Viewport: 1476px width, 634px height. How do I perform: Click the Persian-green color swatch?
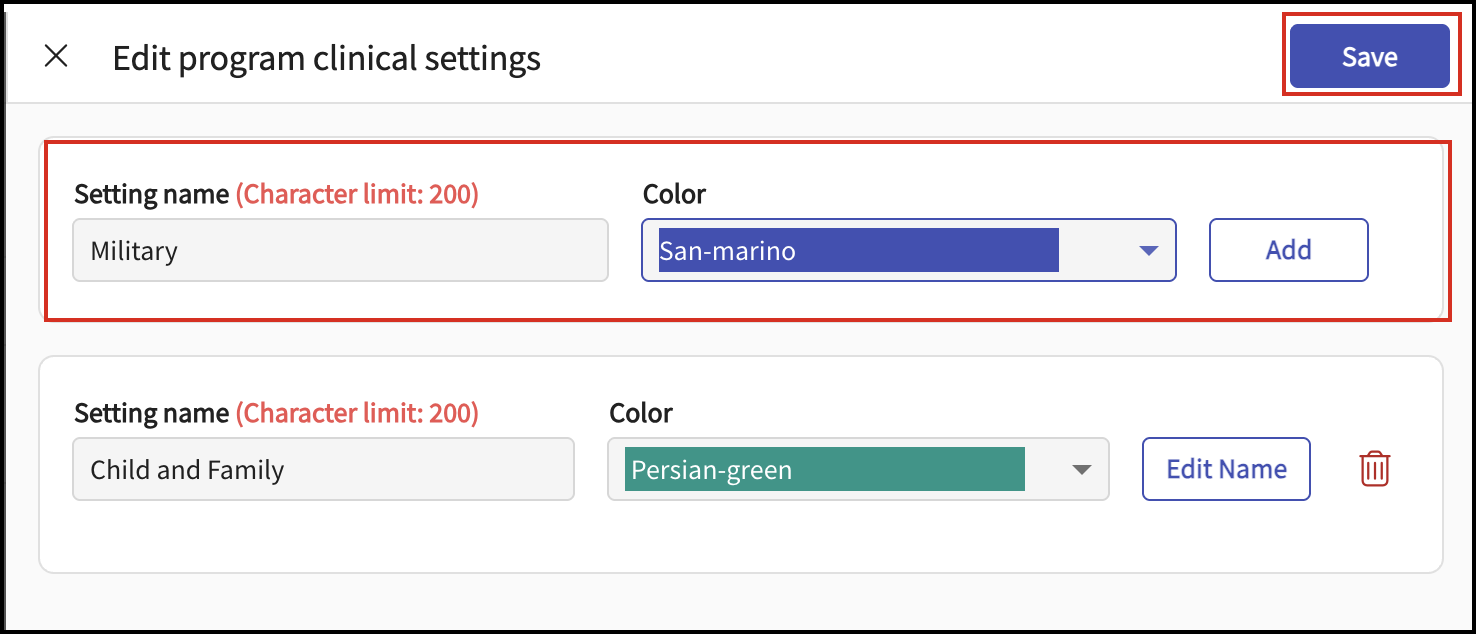pyautogui.click(x=825, y=469)
